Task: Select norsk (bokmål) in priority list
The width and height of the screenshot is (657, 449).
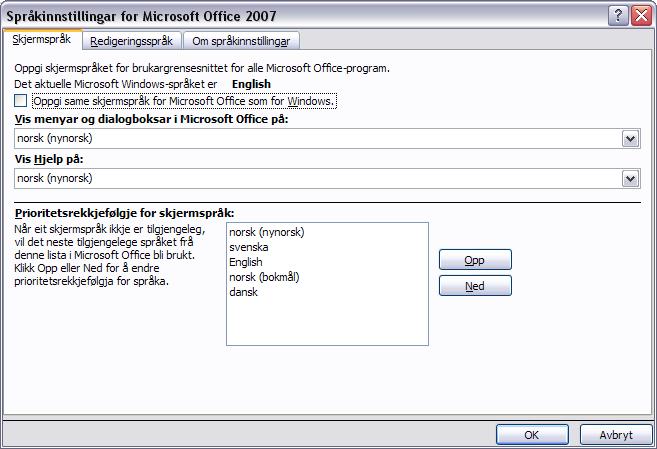Action: tap(264, 277)
